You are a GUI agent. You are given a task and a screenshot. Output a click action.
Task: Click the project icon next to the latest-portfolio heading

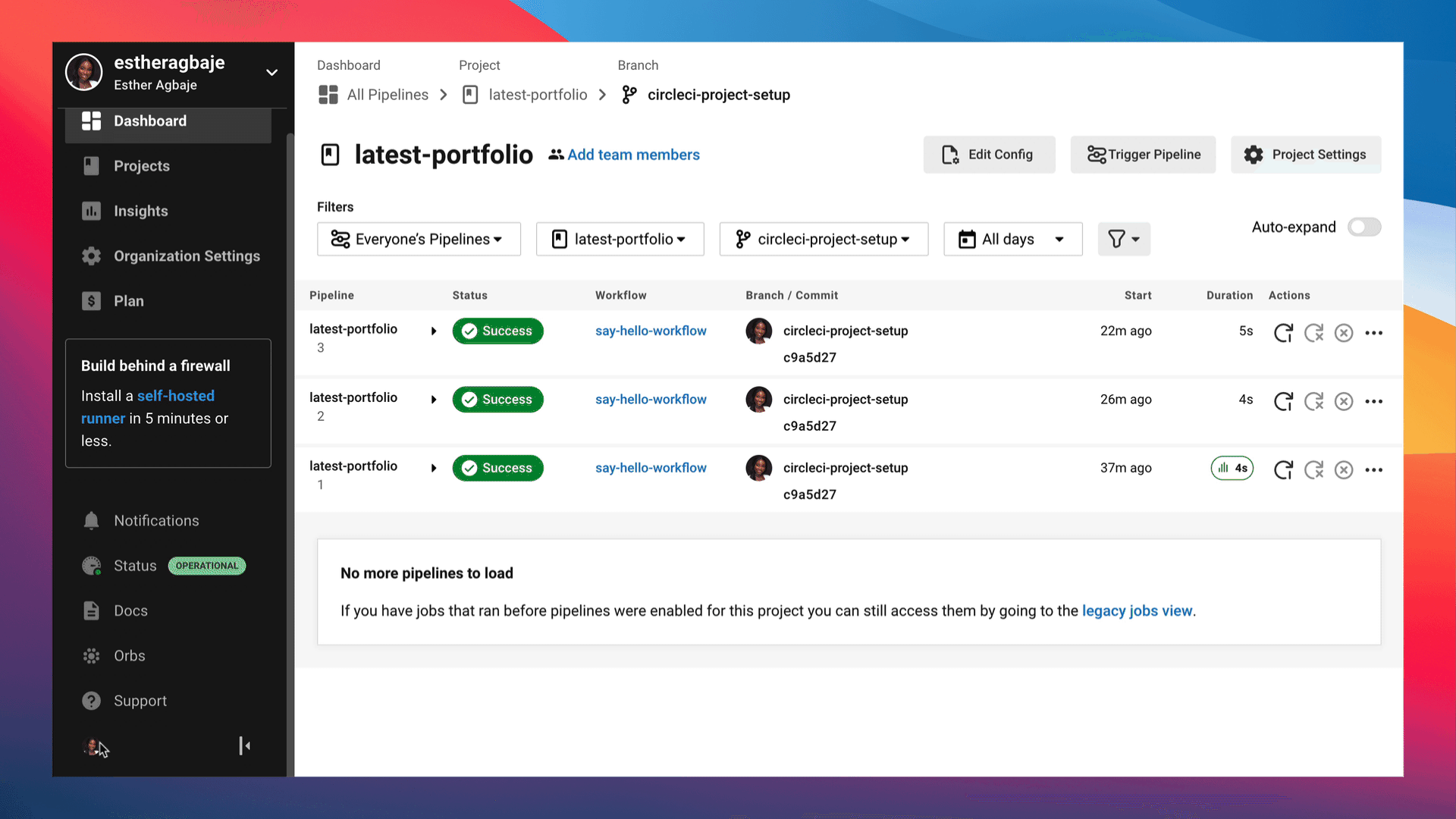pos(330,155)
